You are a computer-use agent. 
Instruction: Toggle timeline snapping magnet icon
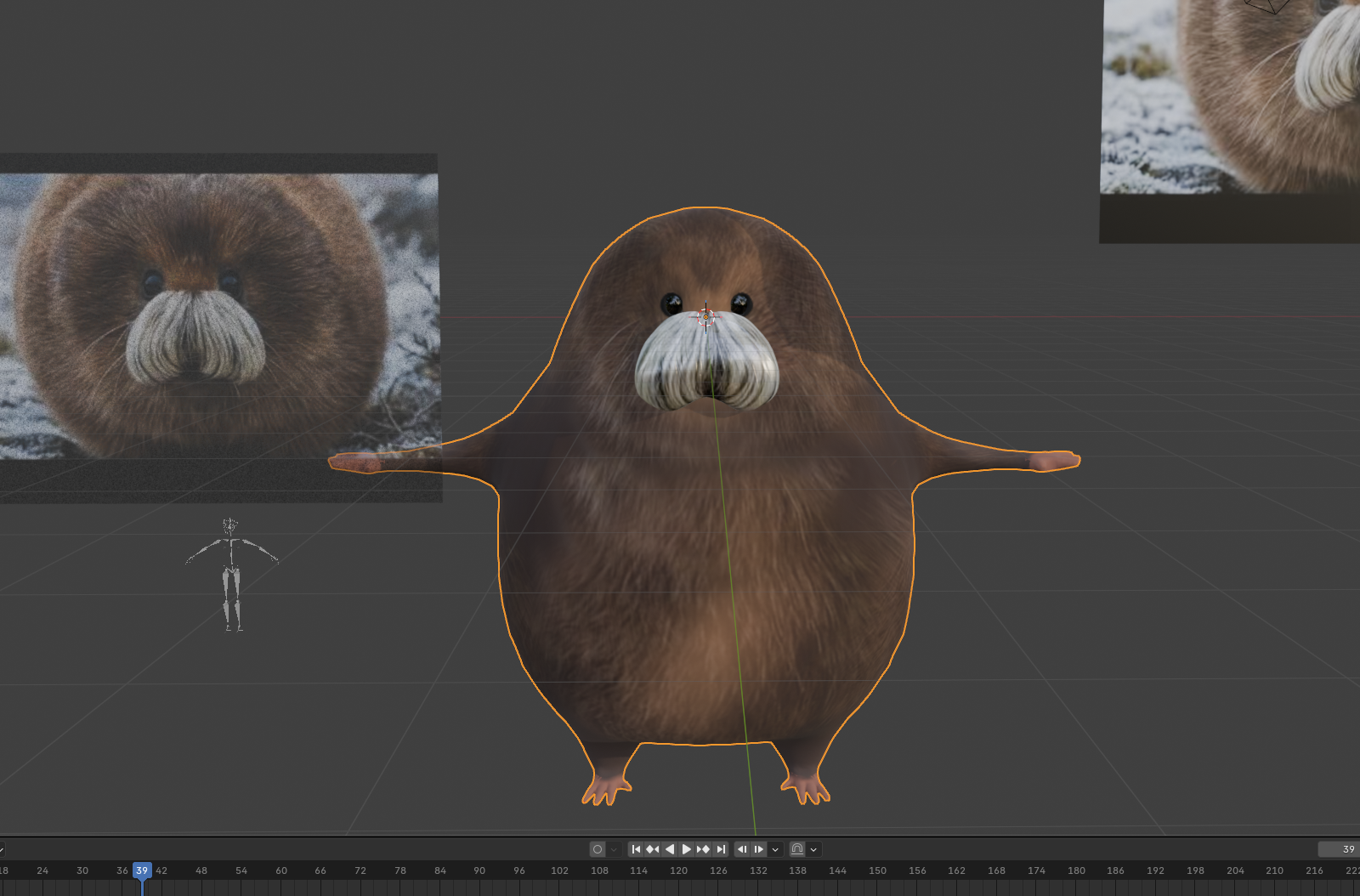[x=796, y=849]
